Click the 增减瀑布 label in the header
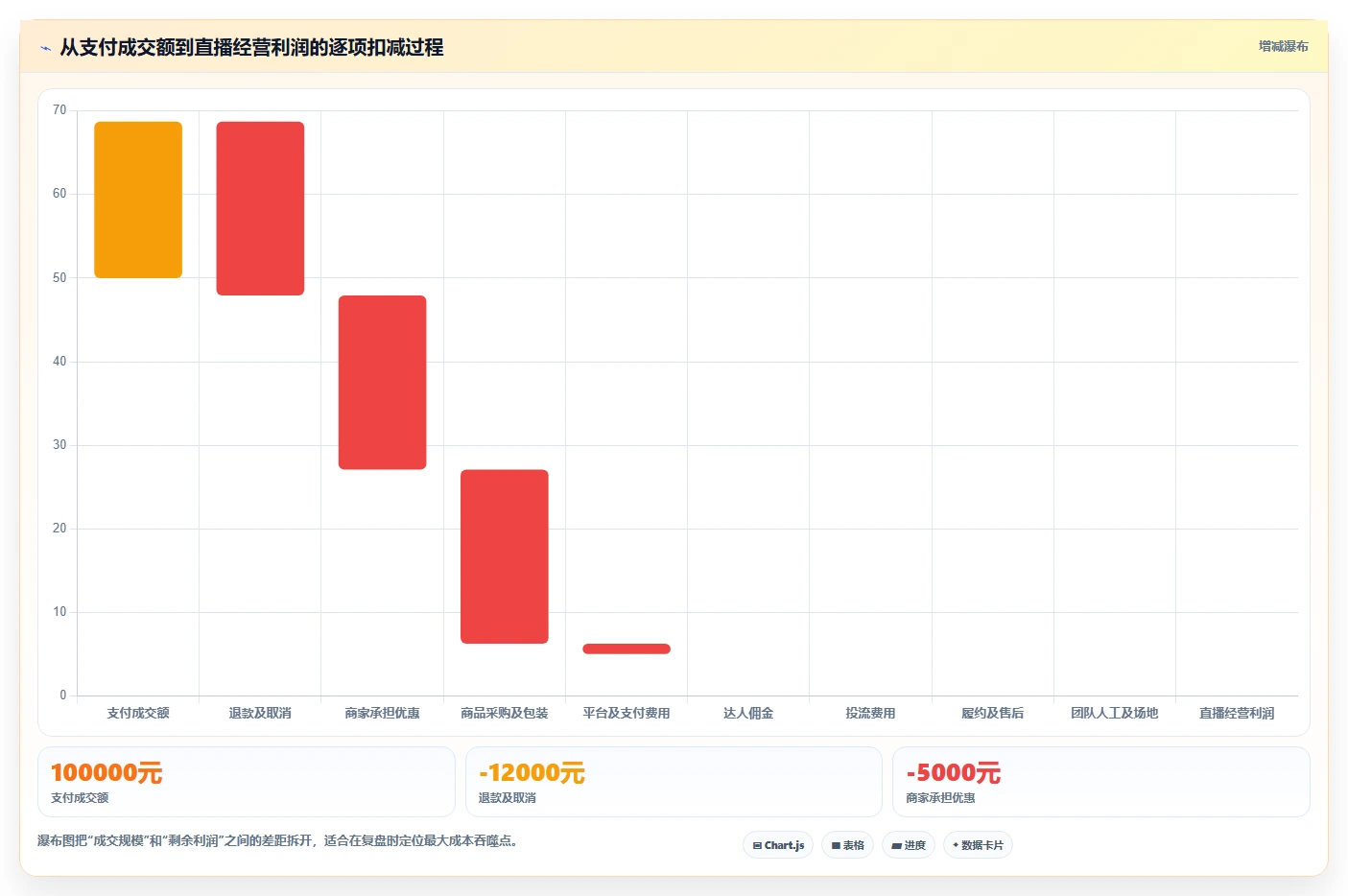The height and width of the screenshot is (896, 1348). coord(1283,46)
